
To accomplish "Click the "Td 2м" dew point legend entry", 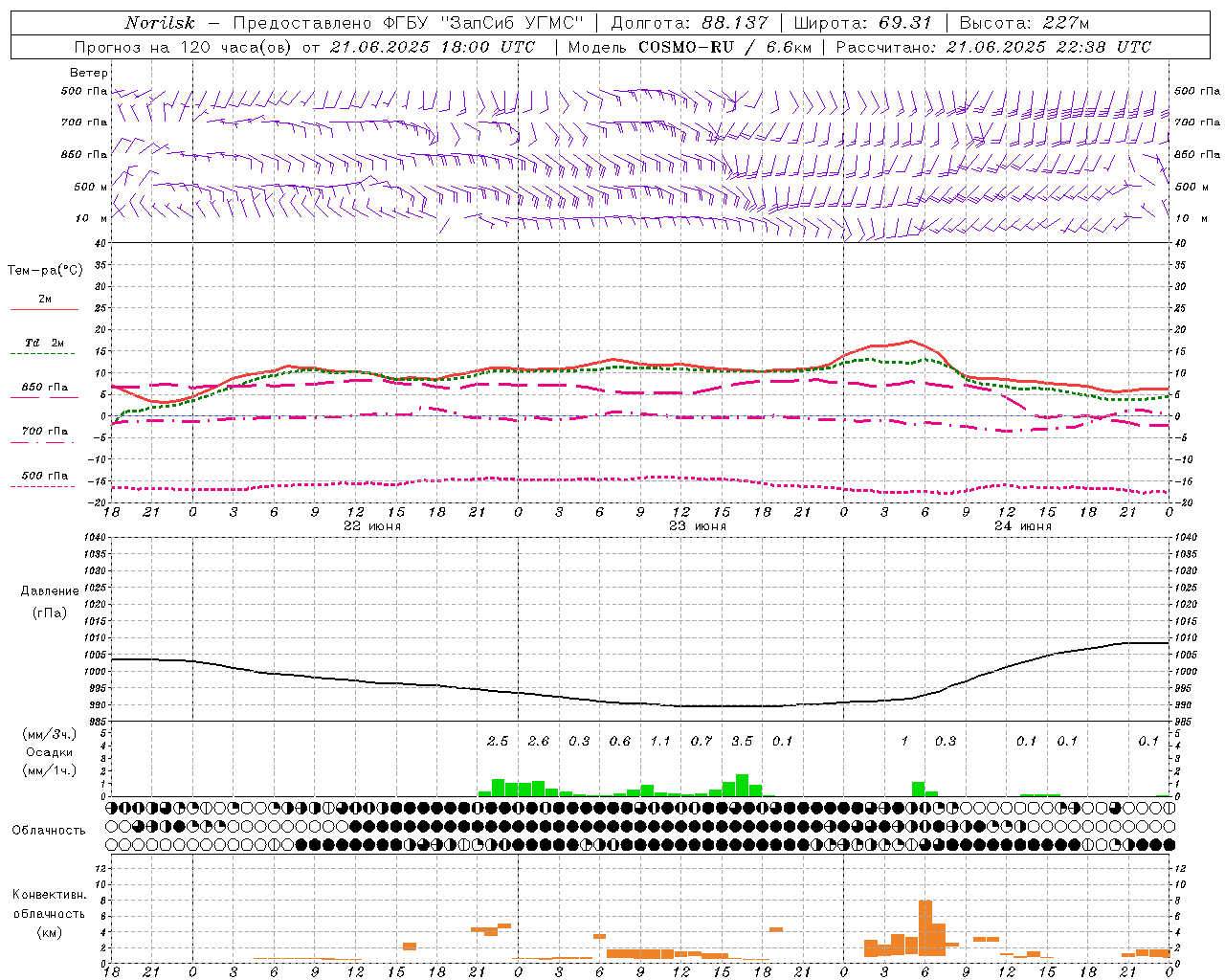I will click(45, 343).
